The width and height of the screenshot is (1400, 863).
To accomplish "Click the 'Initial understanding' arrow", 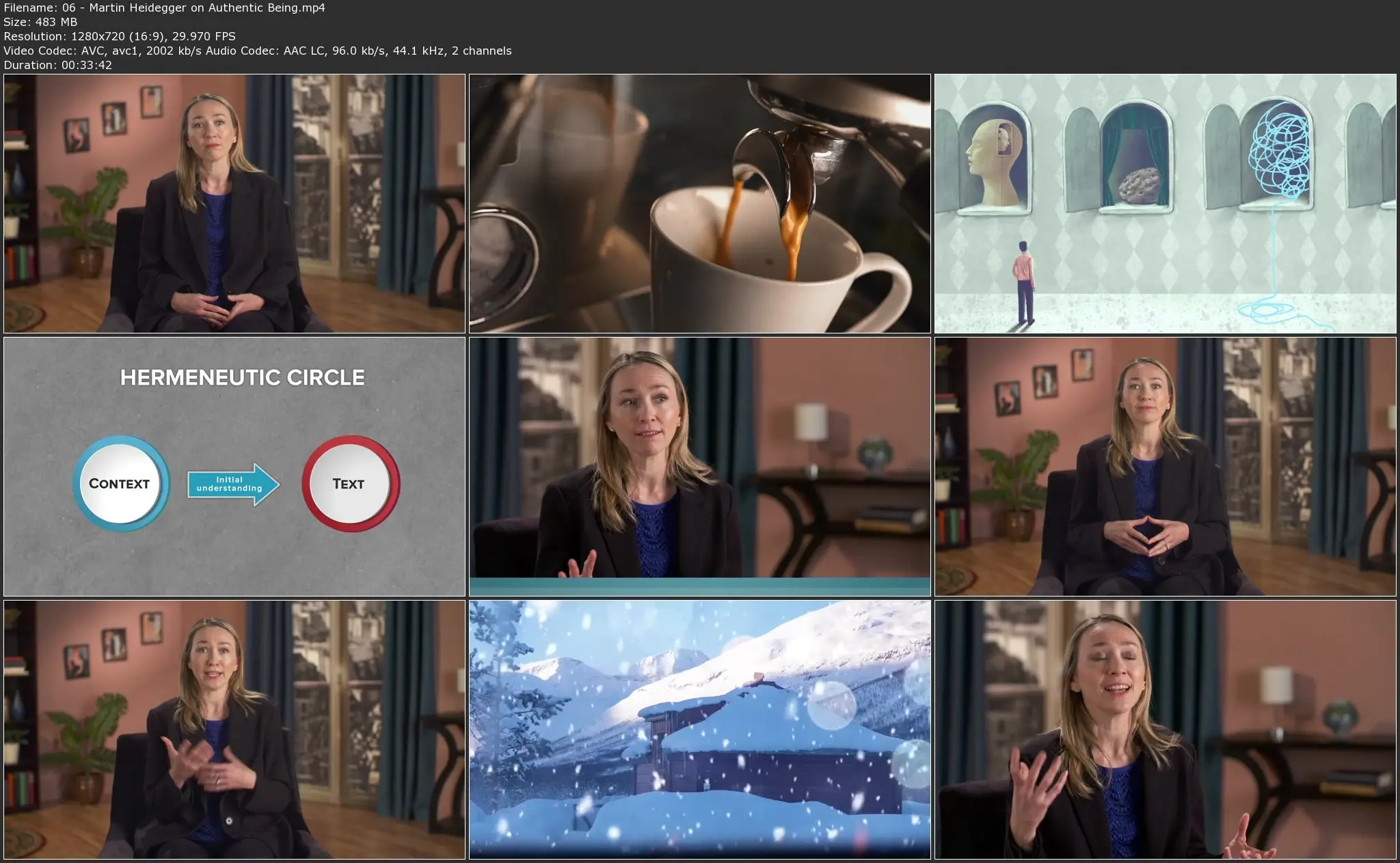I will click(233, 484).
